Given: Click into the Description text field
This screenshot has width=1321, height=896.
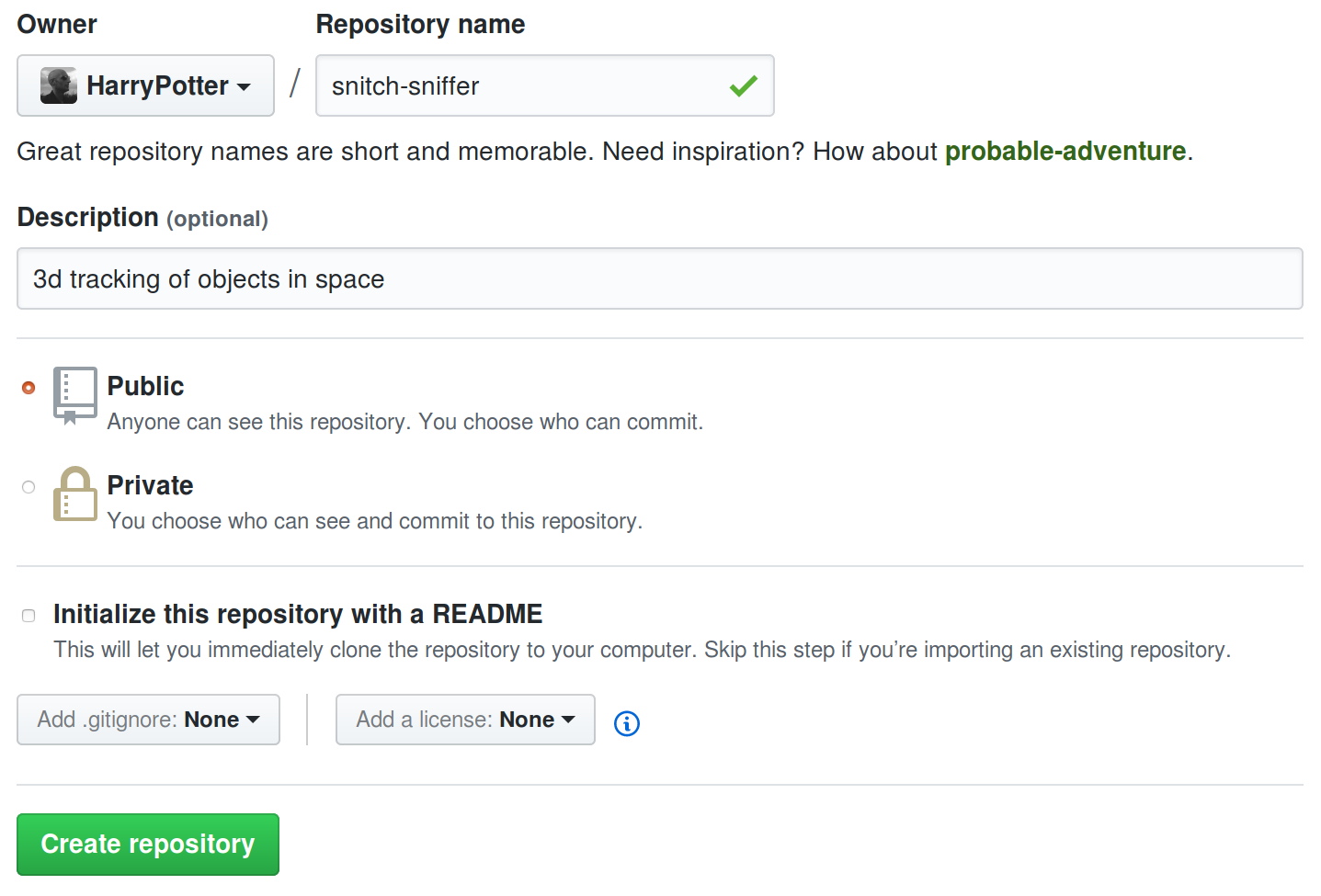Looking at the screenshot, I should coord(660,278).
